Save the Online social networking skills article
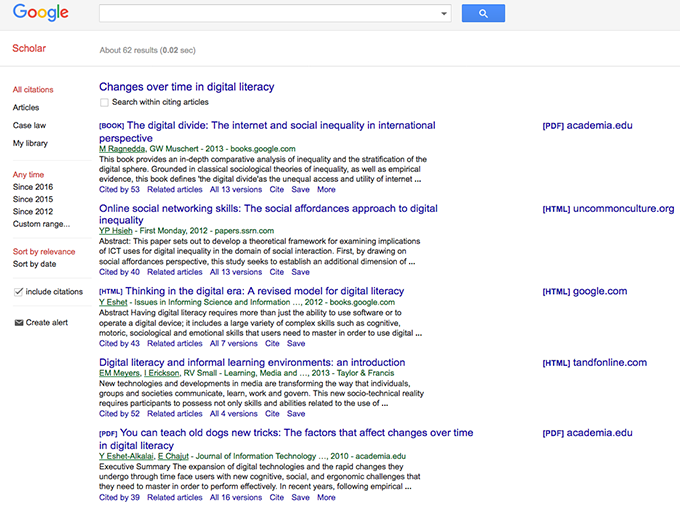 pos(300,272)
